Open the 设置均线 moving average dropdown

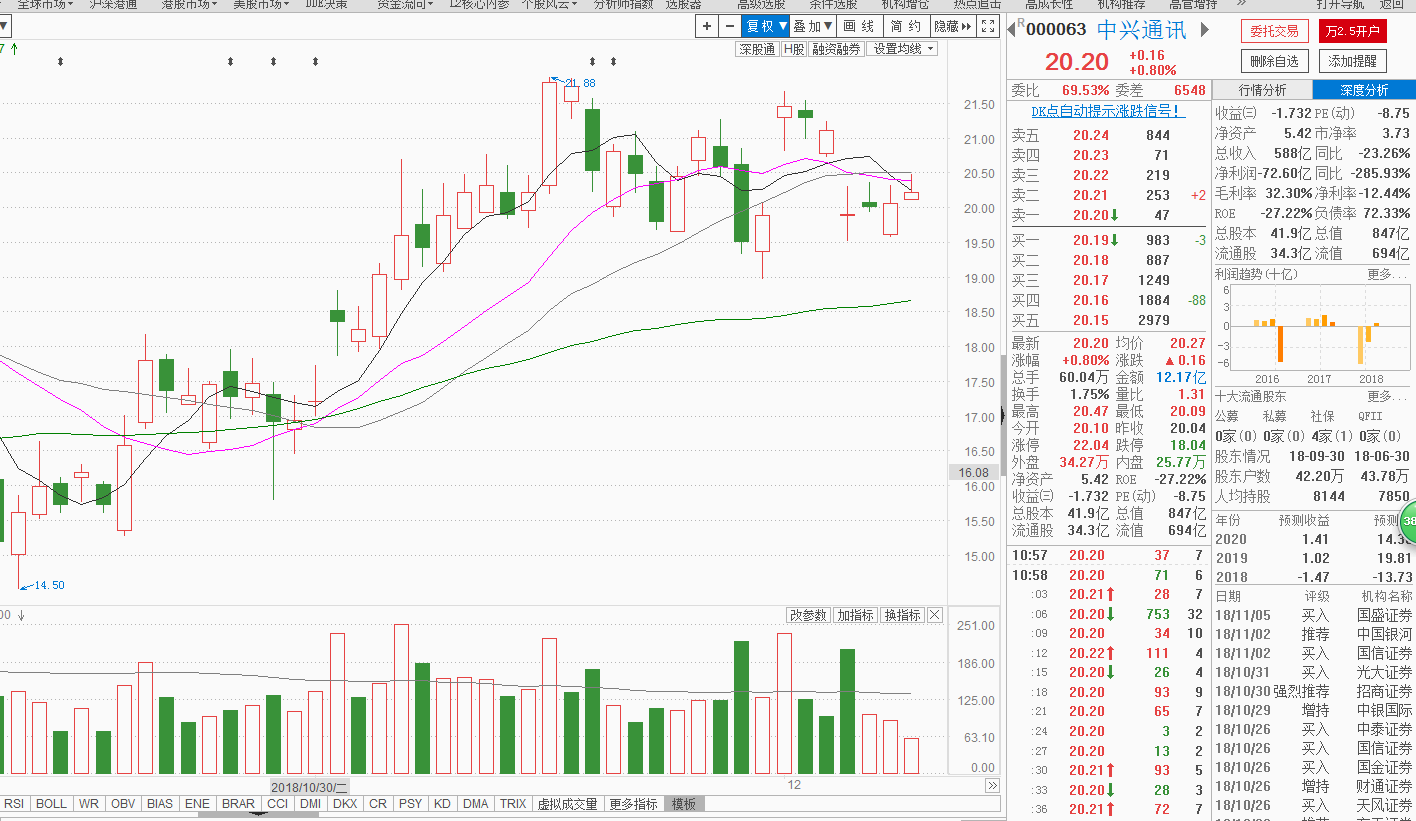tap(903, 49)
